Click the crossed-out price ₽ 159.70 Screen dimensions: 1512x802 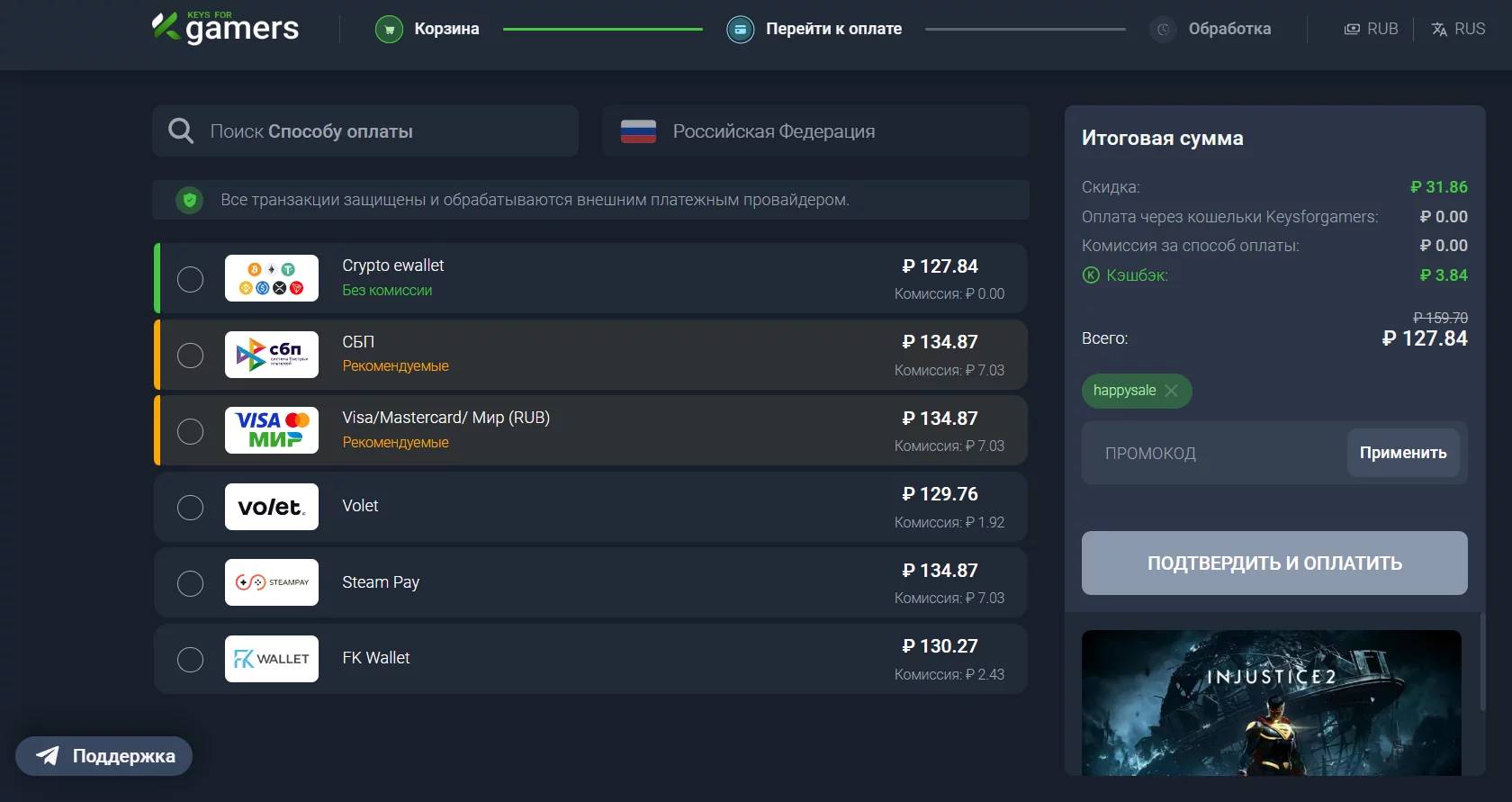1440,318
